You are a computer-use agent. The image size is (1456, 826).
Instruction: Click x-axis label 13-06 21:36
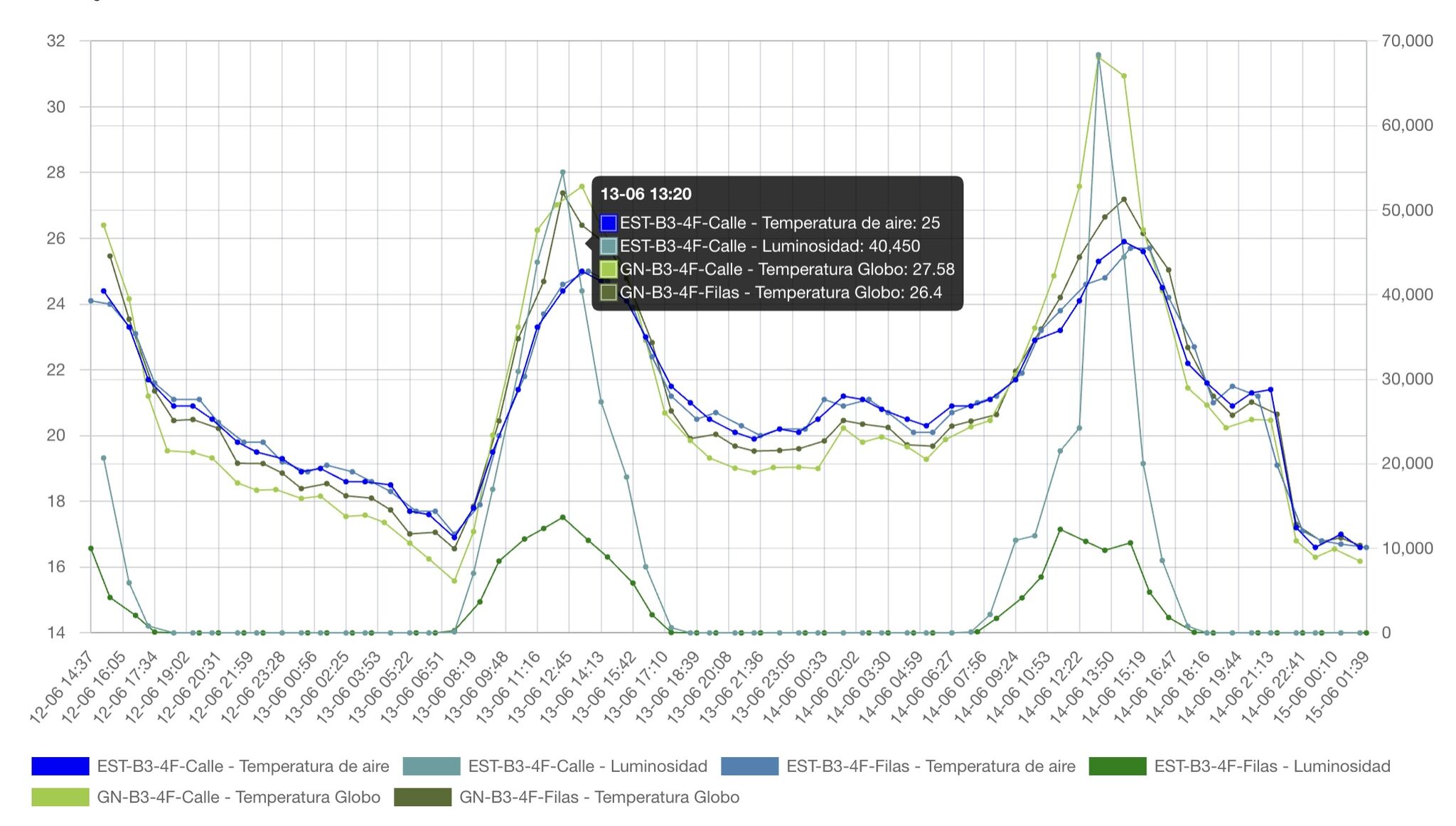pos(730,687)
